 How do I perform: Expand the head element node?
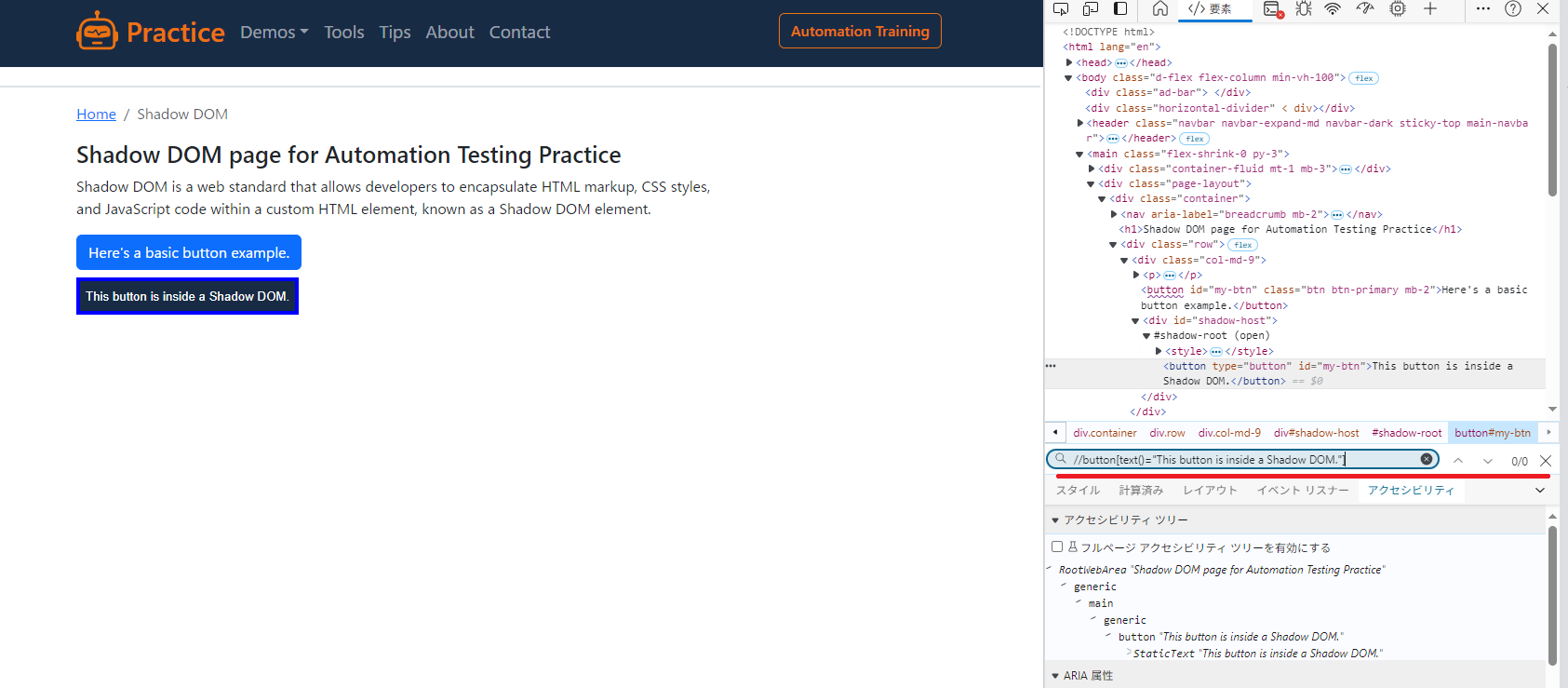1069,62
